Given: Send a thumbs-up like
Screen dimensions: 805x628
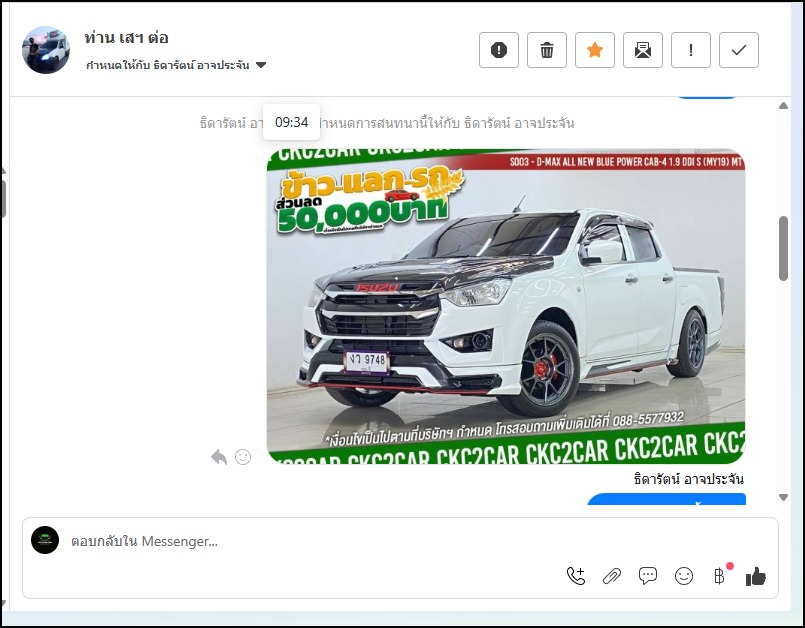Looking at the screenshot, I should point(756,577).
